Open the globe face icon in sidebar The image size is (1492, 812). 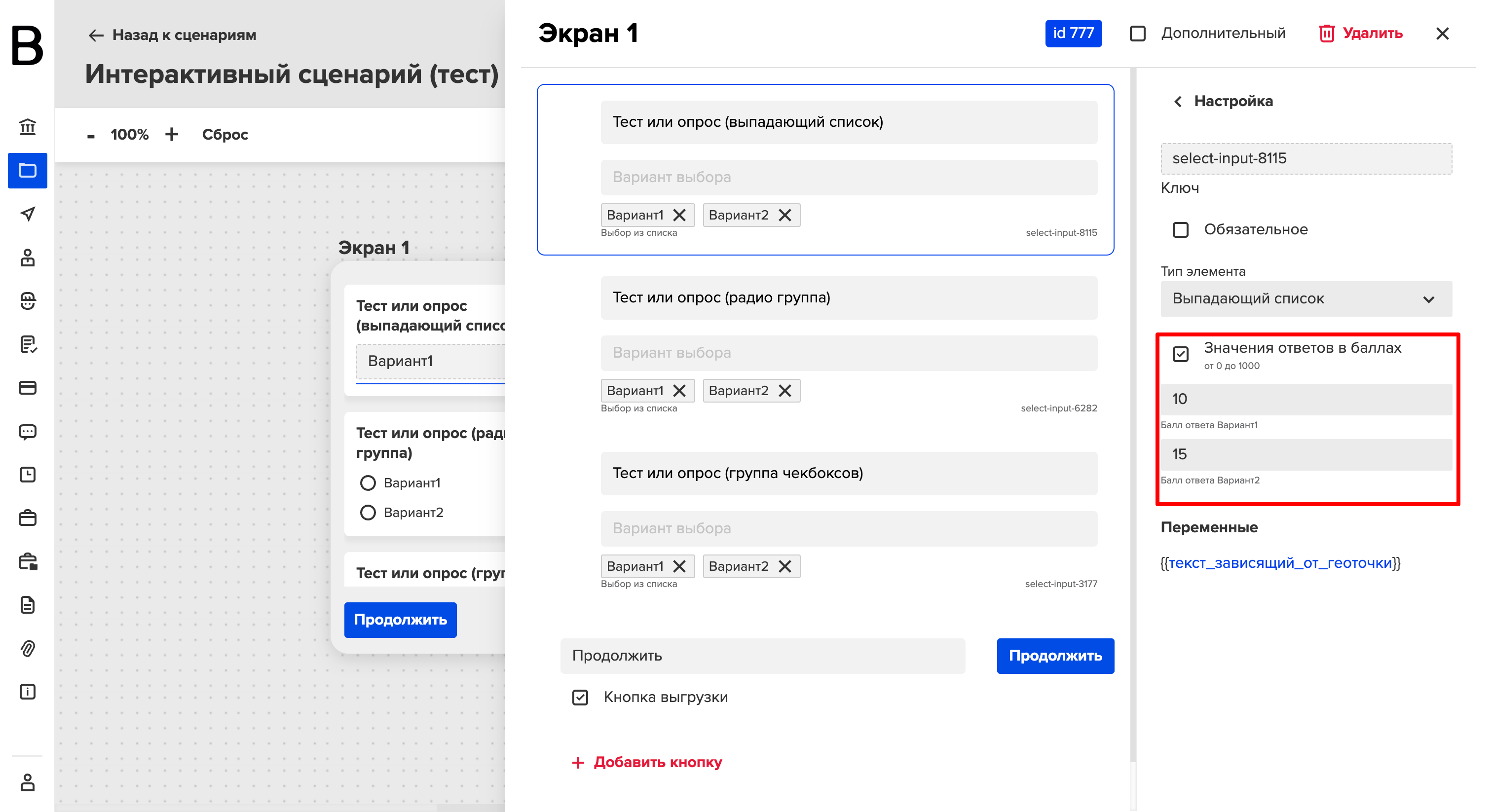[27, 300]
